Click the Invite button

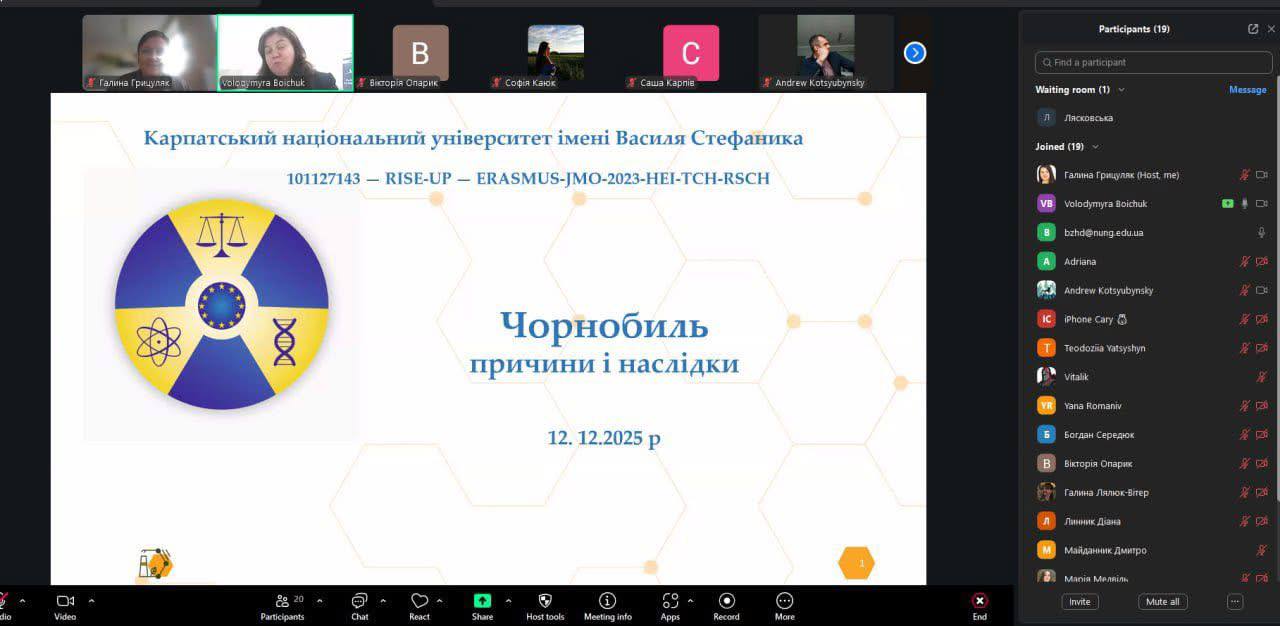[x=1079, y=602]
